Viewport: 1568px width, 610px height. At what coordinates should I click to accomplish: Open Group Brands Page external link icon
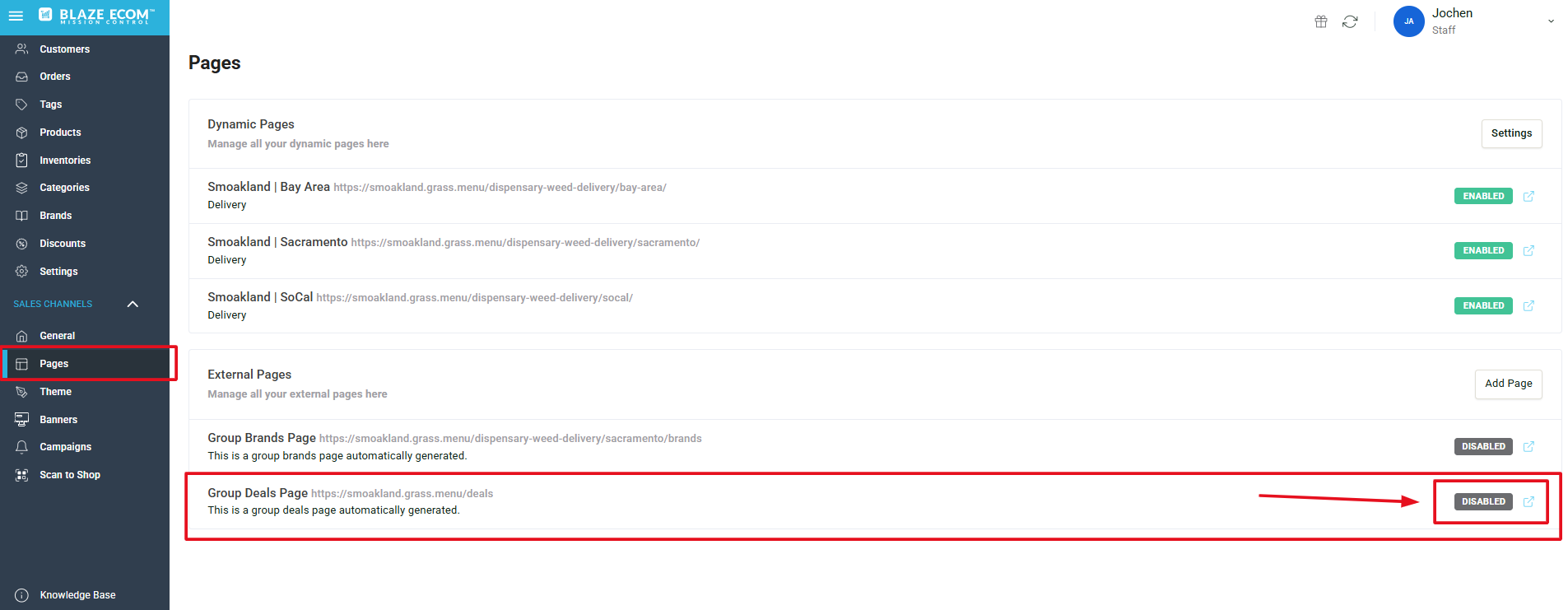[x=1528, y=446]
